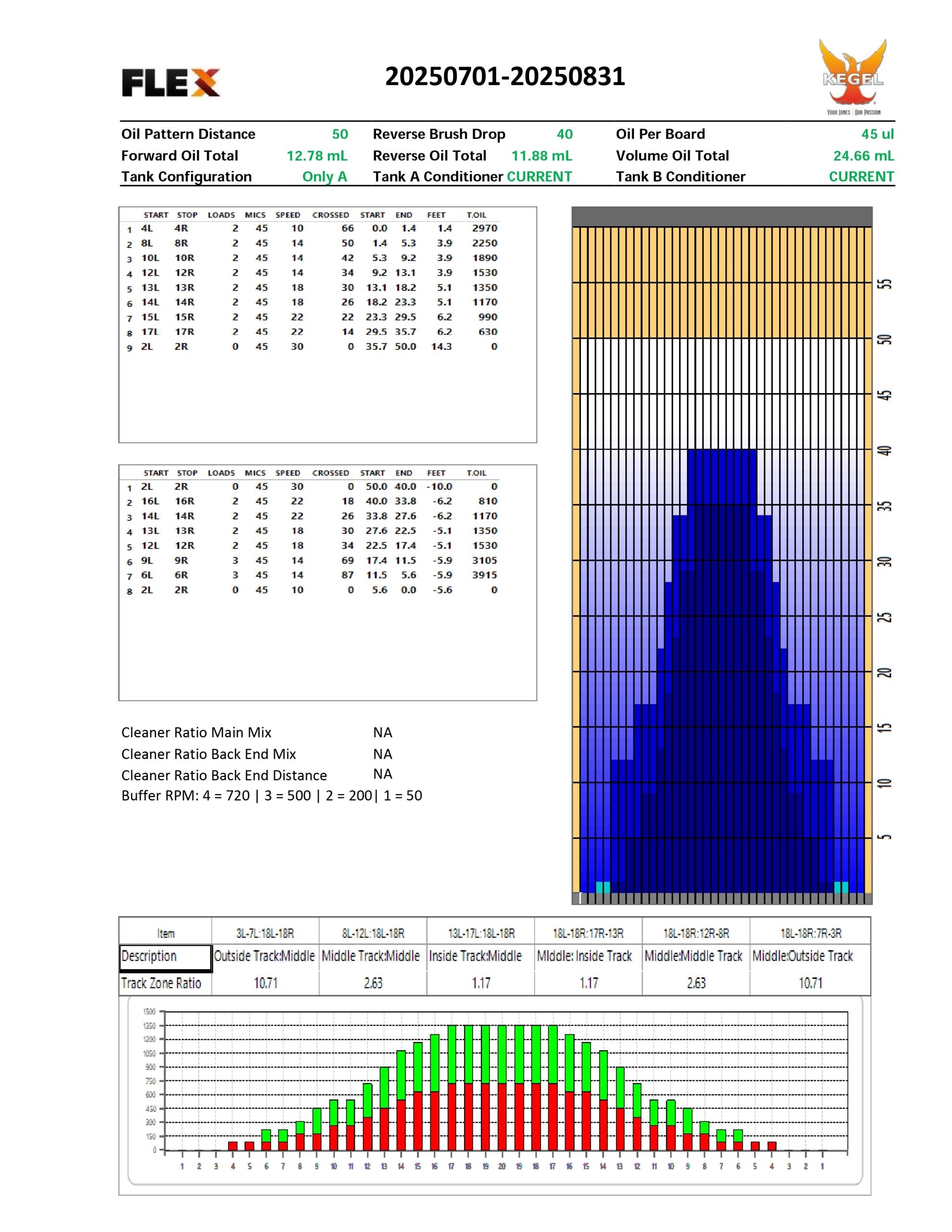Image resolution: width=952 pixels, height=1232 pixels.
Task: Click the Volume Oil Total label
Action: [672, 156]
